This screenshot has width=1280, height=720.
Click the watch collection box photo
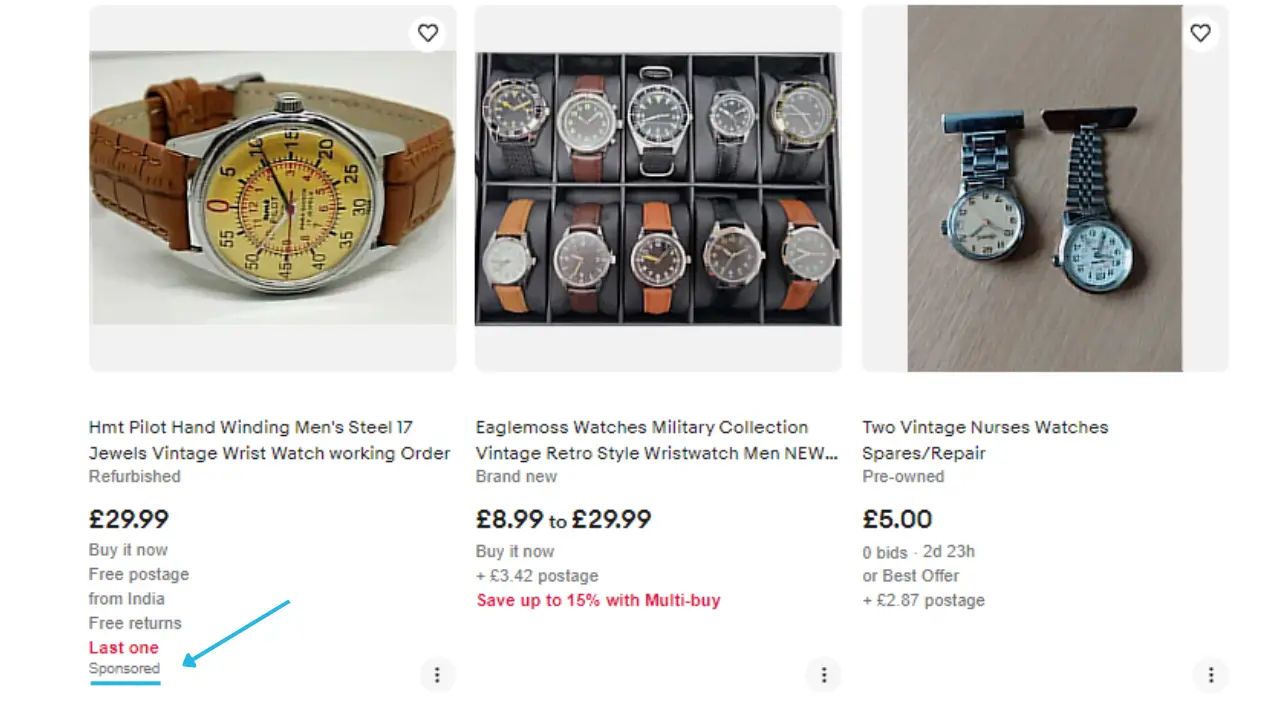(658, 187)
